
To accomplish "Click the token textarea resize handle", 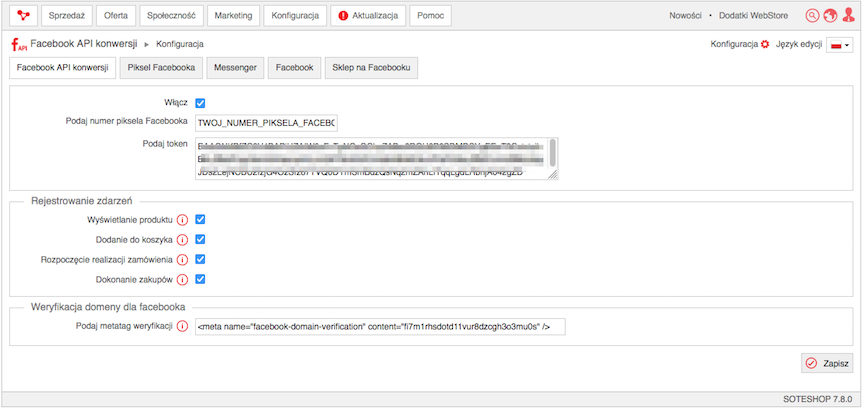I will [553, 174].
